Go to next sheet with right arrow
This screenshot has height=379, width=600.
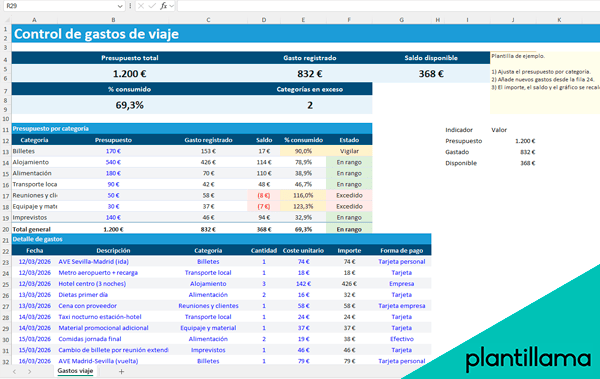(x=29, y=371)
